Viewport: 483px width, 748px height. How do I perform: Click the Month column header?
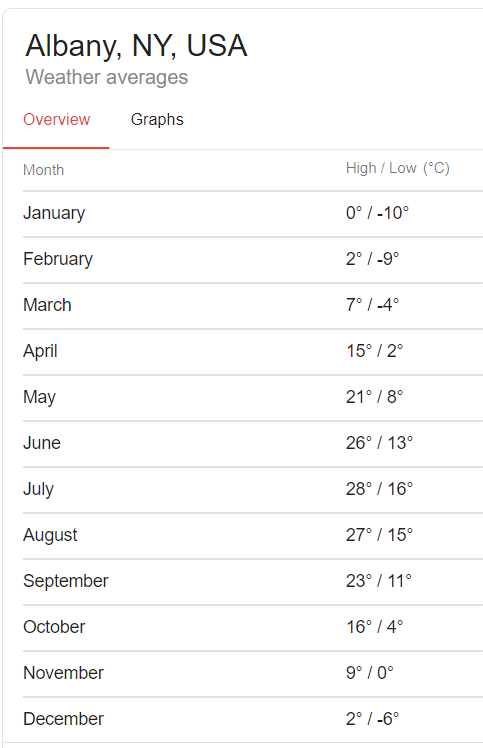pos(43,170)
